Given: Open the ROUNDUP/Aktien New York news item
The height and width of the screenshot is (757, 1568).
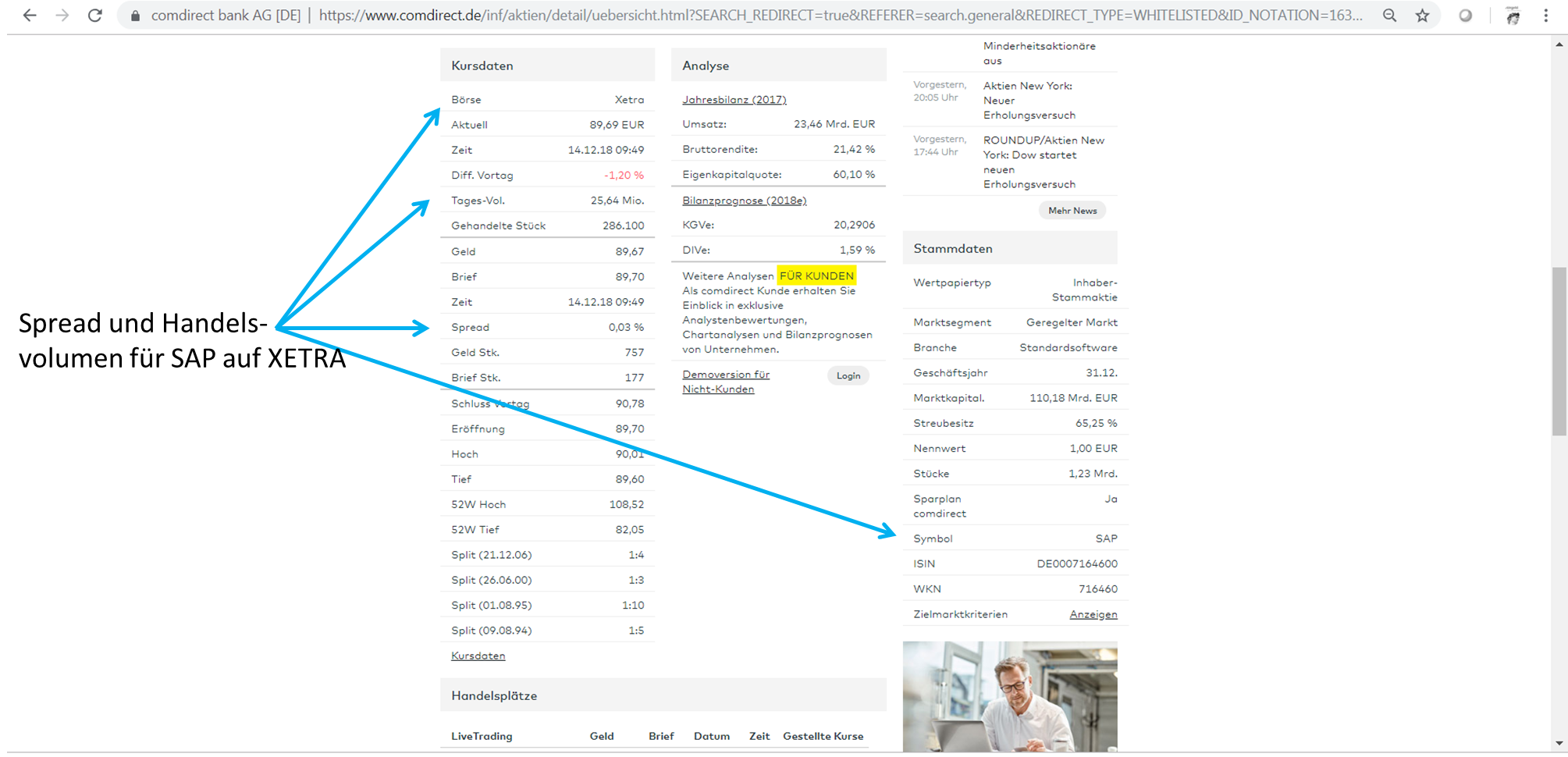Looking at the screenshot, I should (x=1043, y=162).
